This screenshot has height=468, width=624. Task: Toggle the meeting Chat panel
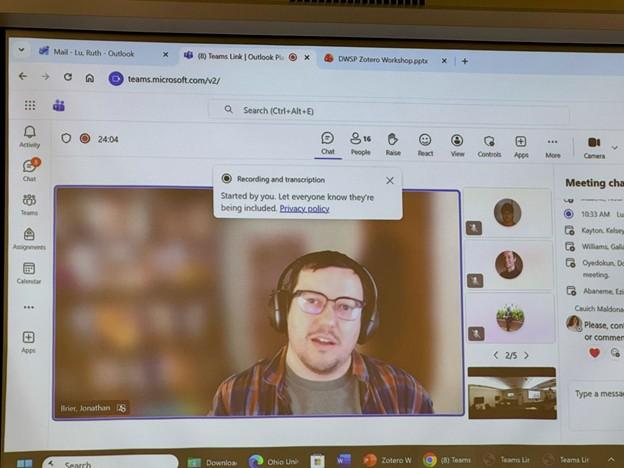328,143
